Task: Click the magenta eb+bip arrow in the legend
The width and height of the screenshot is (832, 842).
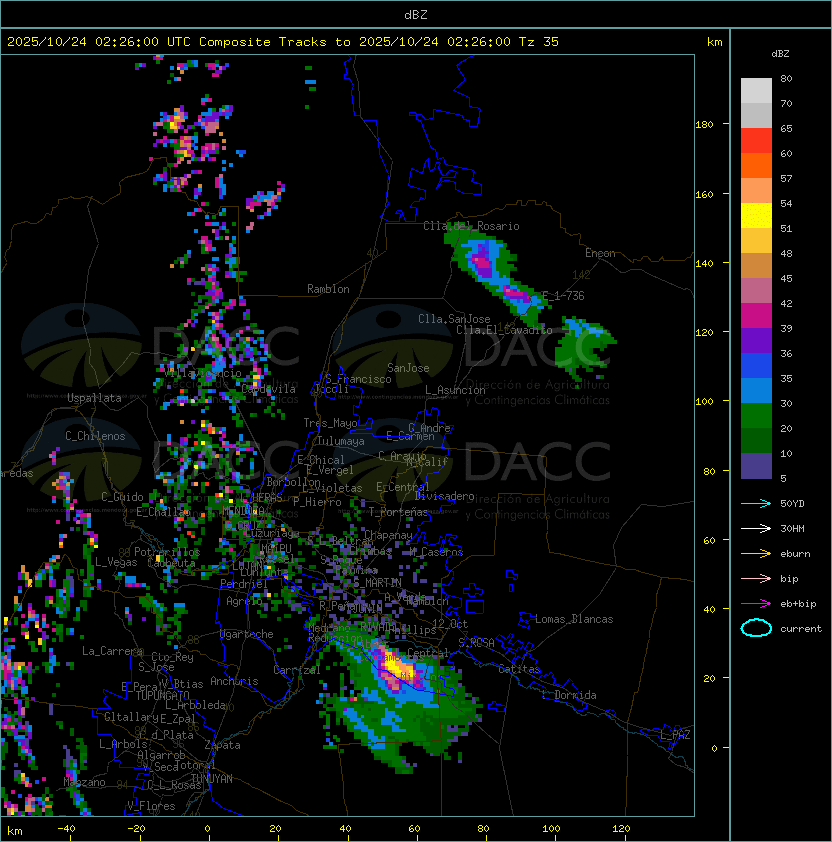Action: pyautogui.click(x=756, y=604)
